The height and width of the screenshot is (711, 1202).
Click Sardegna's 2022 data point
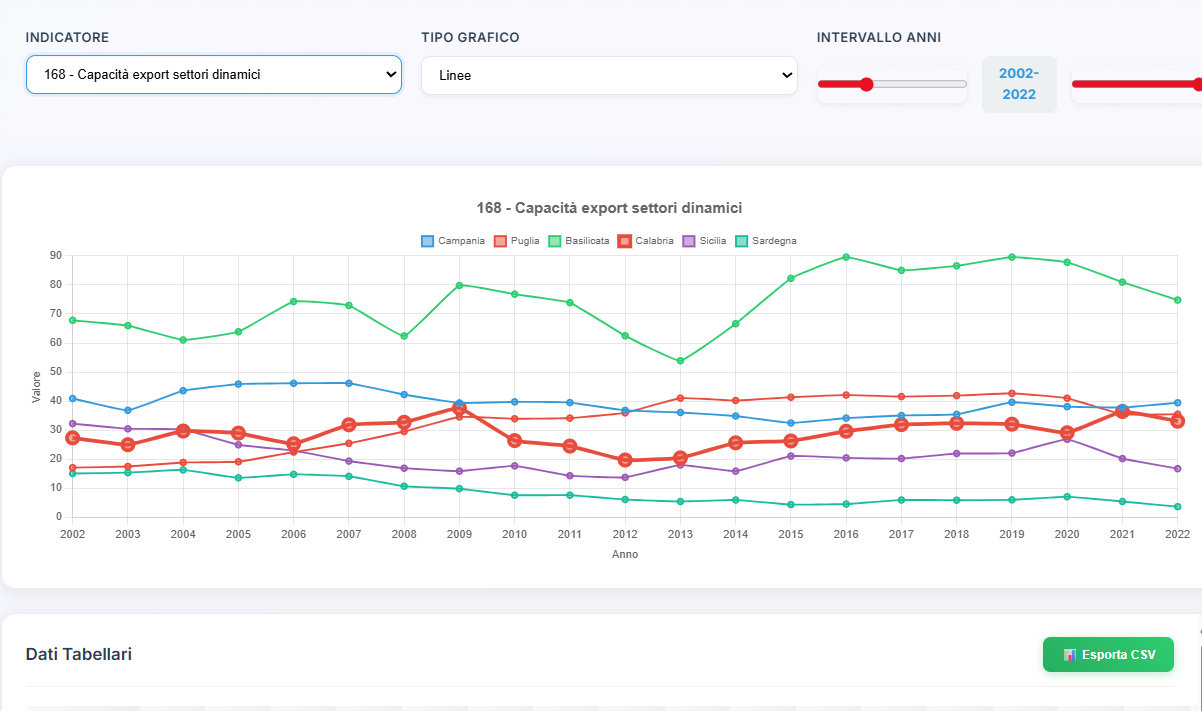[1177, 507]
